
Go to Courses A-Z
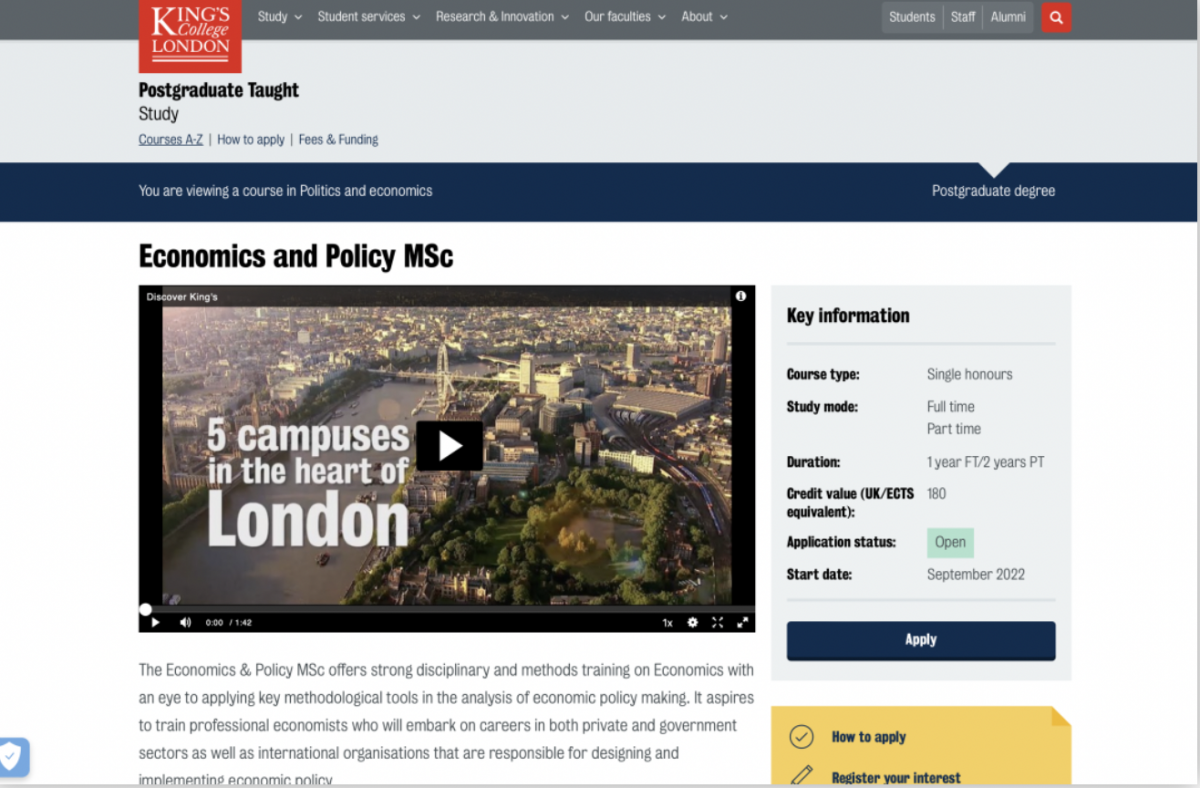171,140
